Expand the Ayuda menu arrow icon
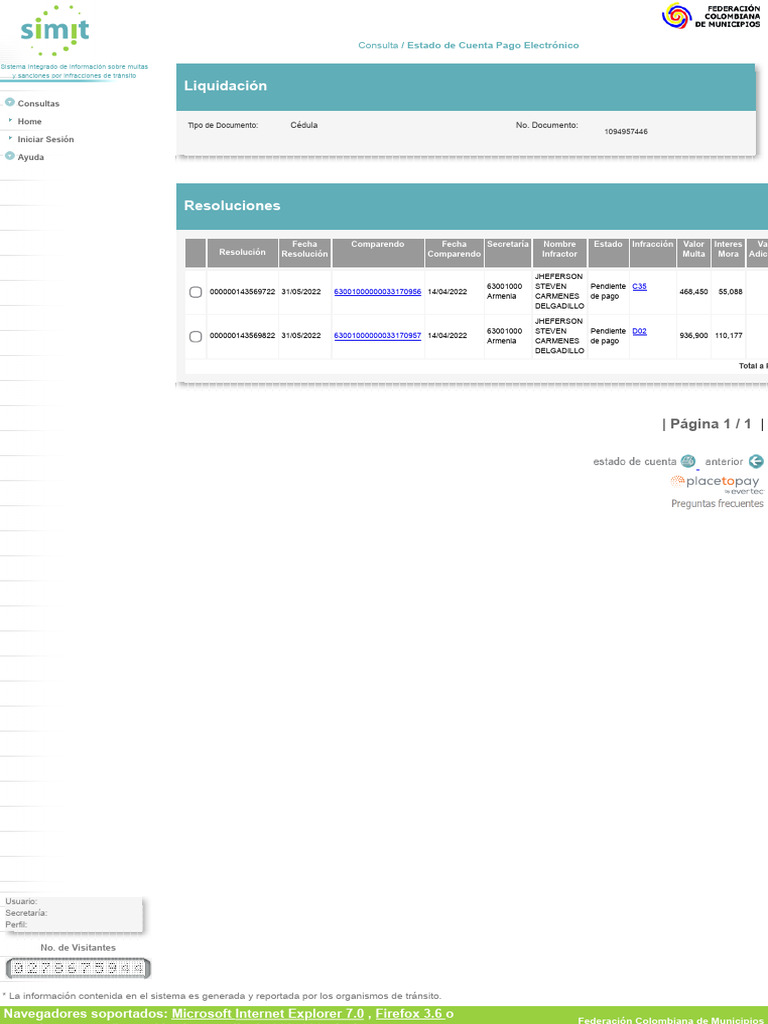The width and height of the screenshot is (768, 1024). (x=10, y=156)
